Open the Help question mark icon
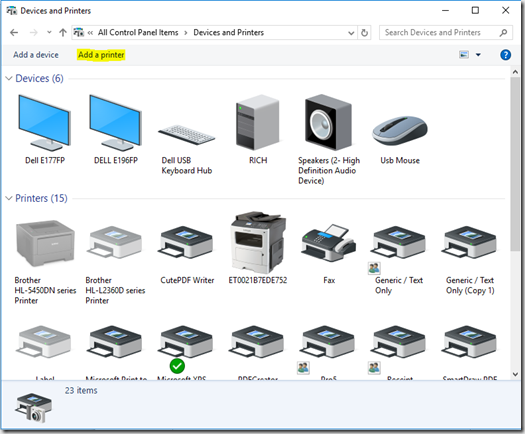525x434 pixels. click(505, 55)
